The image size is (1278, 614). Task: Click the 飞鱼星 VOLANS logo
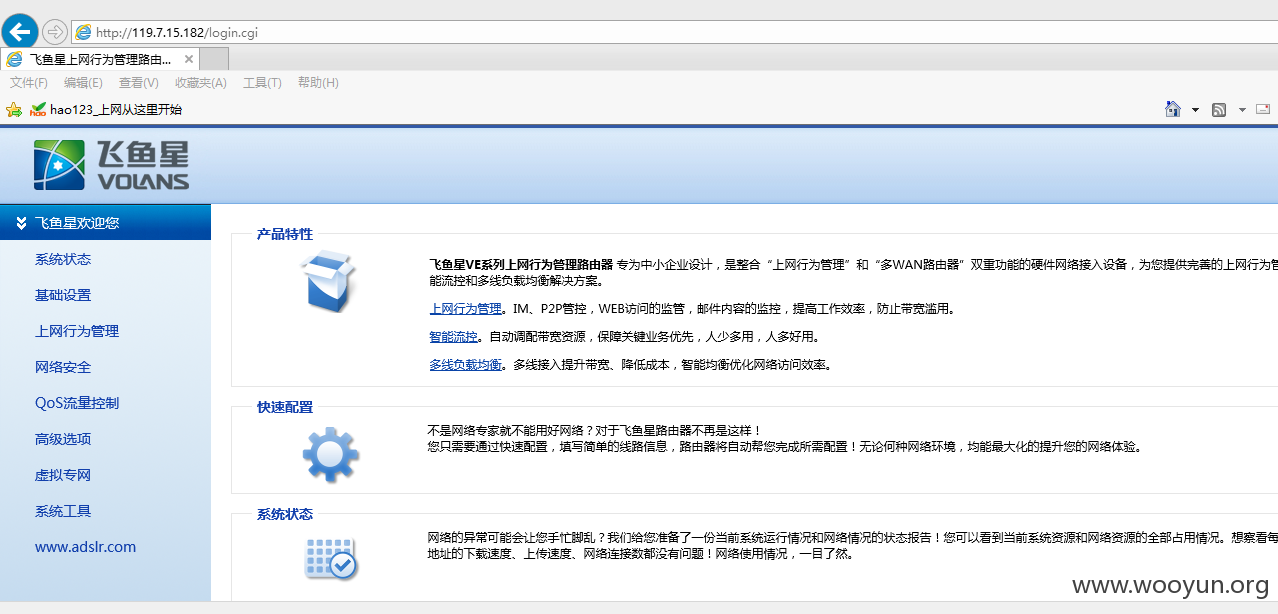111,165
